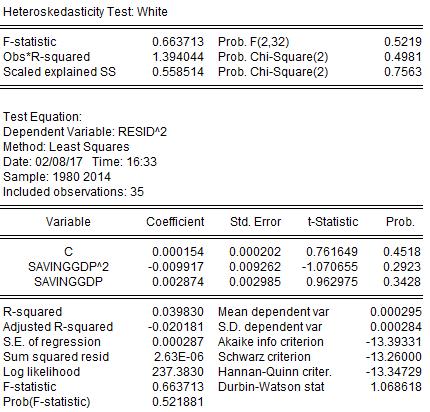This screenshot has height=412, width=430.
Task: Click the Obs*R-squared value 1.394044
Action: point(178,57)
